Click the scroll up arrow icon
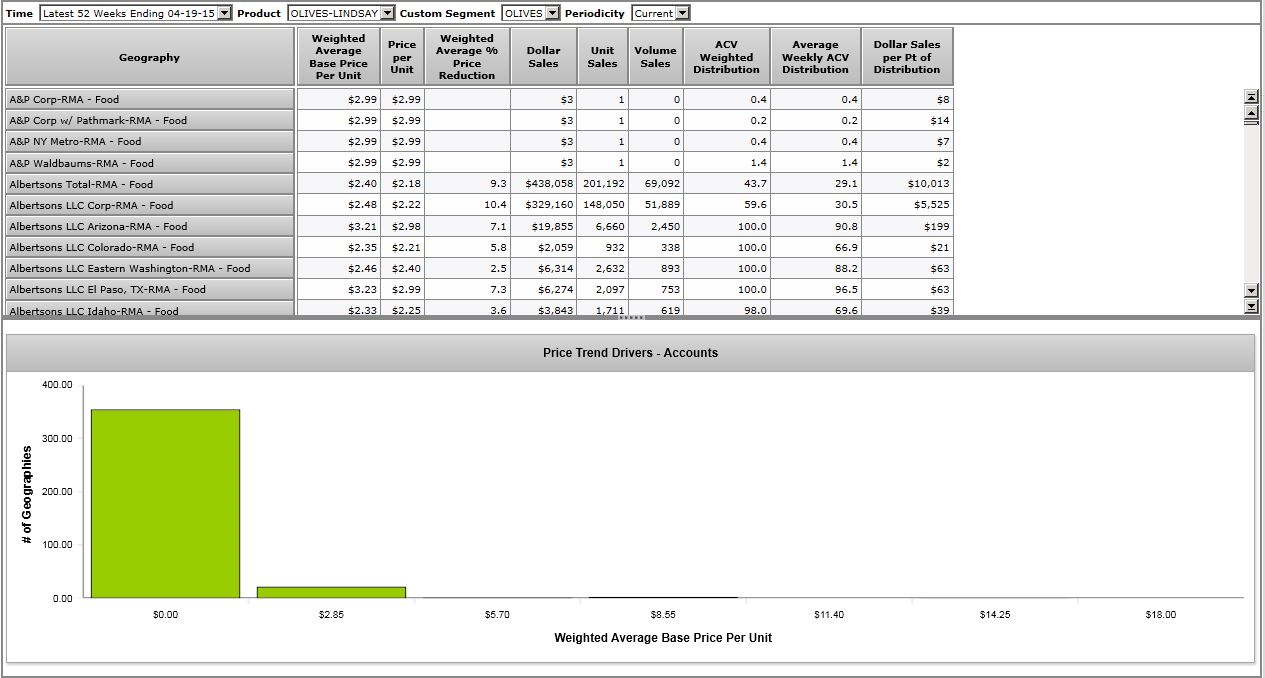This screenshot has width=1265, height=678. tap(1250, 114)
